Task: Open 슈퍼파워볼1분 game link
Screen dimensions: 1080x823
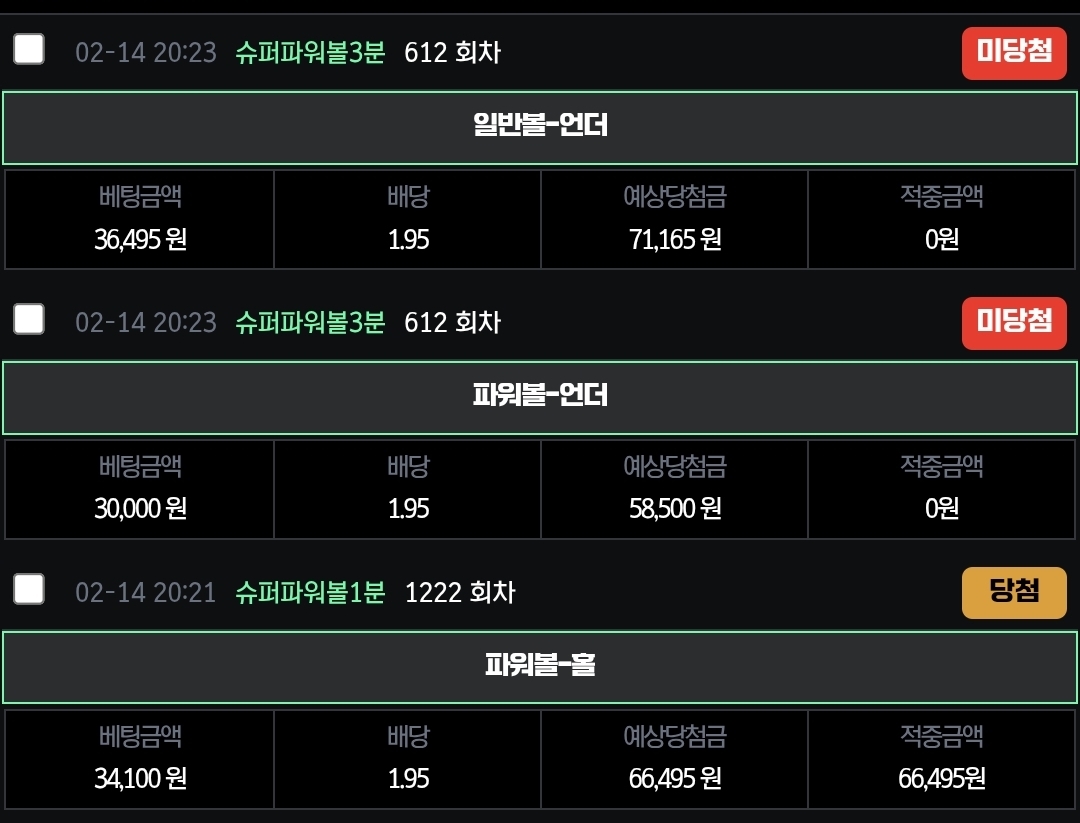Action: [x=310, y=592]
